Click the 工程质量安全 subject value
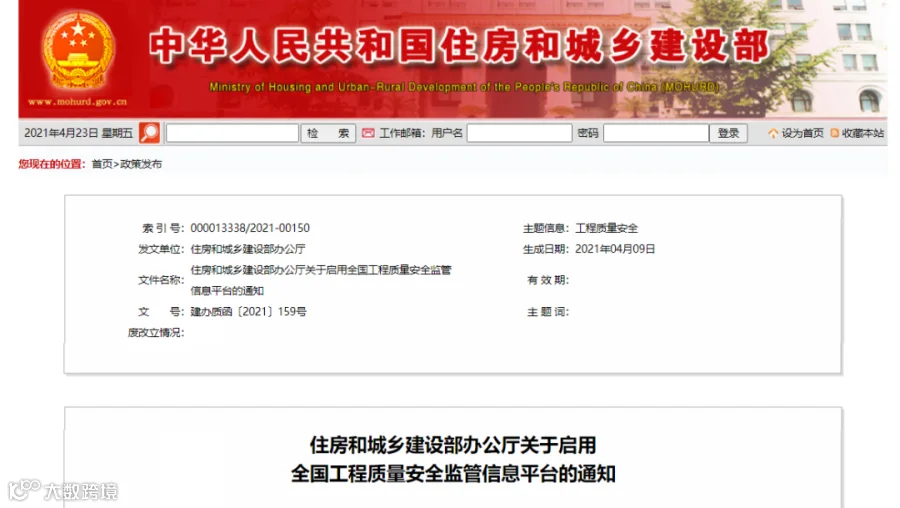Image resolution: width=900 pixels, height=508 pixels. coord(607,228)
